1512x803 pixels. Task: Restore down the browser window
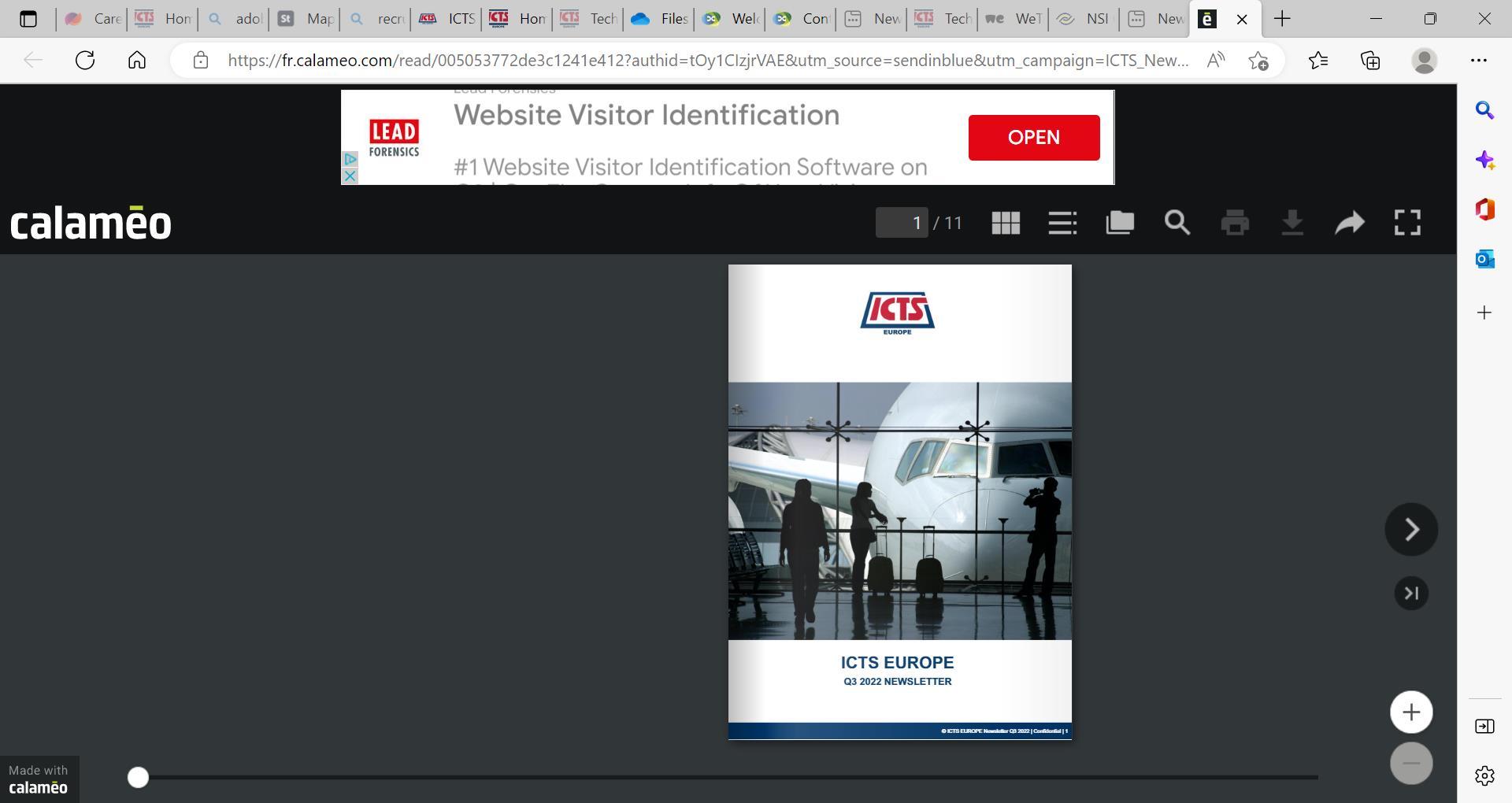click(1430, 19)
